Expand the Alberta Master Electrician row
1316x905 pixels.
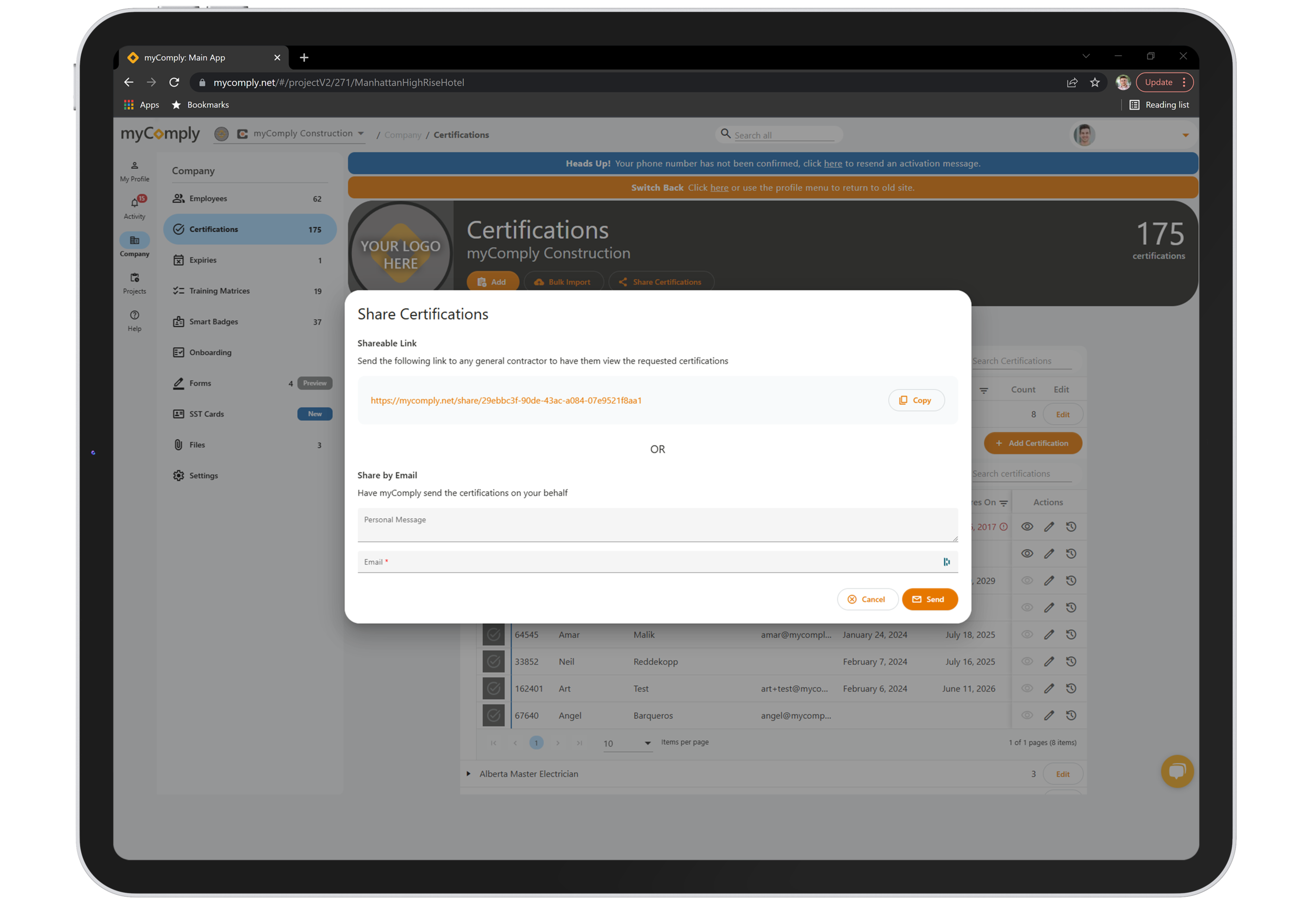tap(468, 774)
